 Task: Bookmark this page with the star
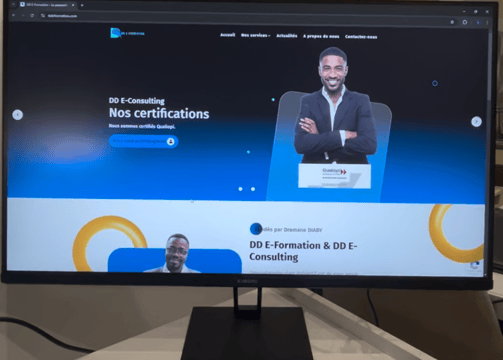coord(452,22)
